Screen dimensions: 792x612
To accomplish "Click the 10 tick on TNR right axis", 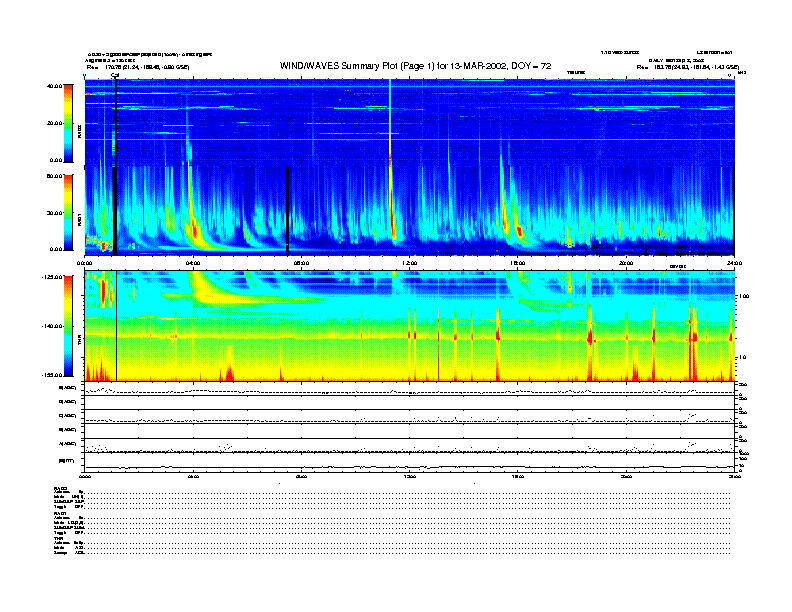I will (742, 358).
